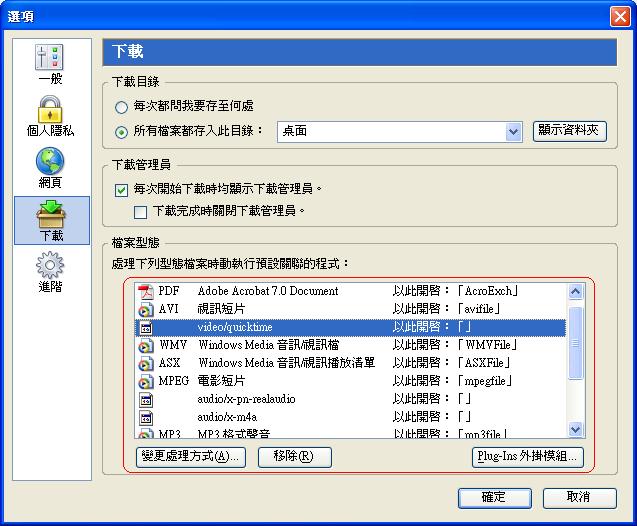The height and width of the screenshot is (526, 637).
Task: Click the 顯示資料夾 button
Action: 569,131
